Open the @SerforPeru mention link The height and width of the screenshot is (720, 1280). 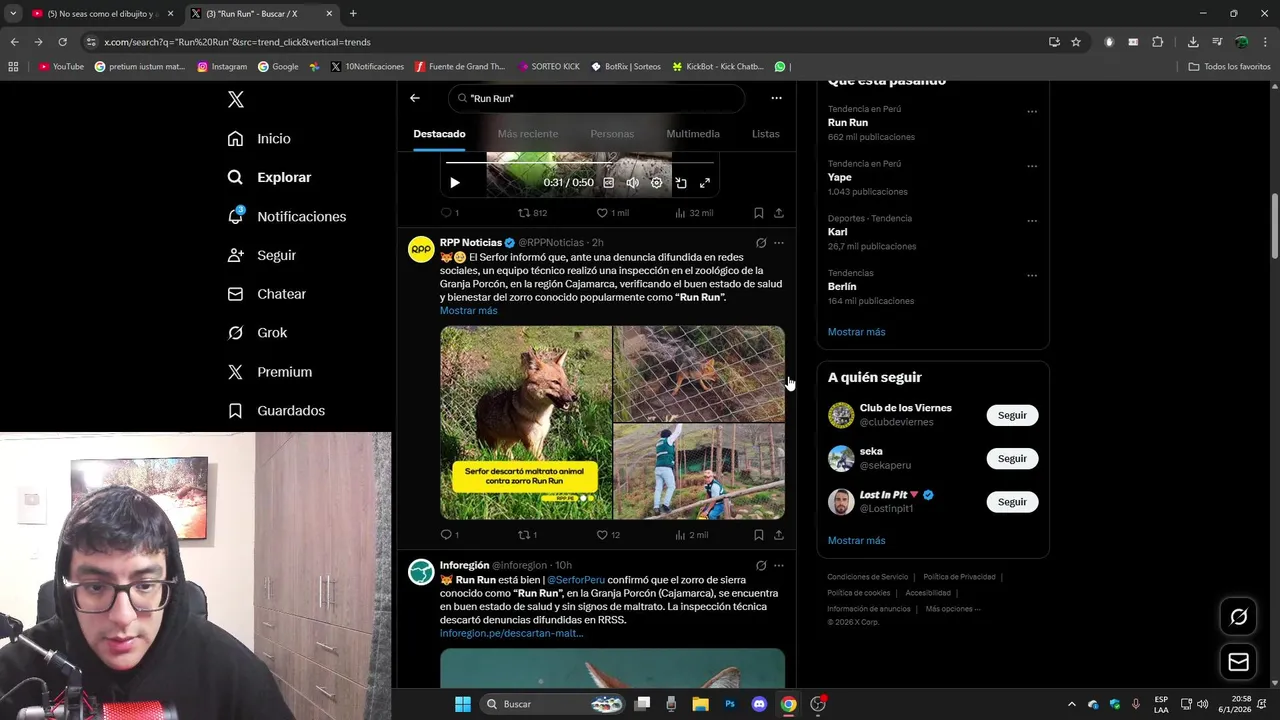click(x=575, y=580)
